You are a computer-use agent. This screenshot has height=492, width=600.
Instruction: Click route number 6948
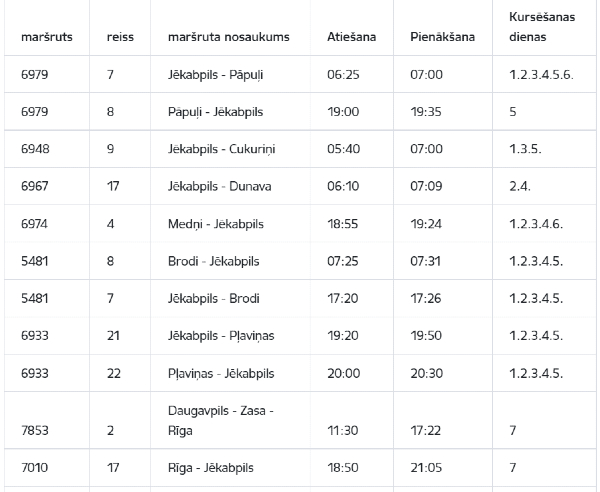[35, 149]
